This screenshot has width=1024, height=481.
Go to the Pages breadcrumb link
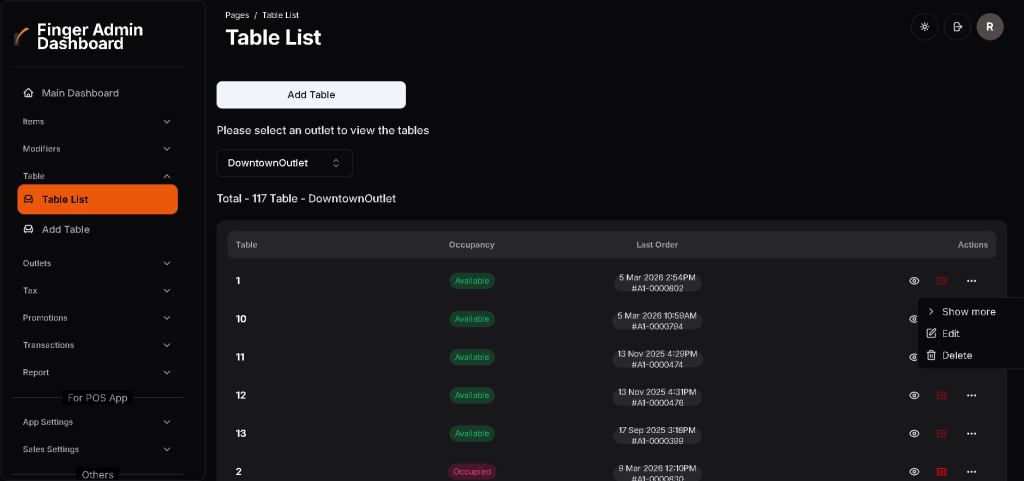pyautogui.click(x=237, y=15)
